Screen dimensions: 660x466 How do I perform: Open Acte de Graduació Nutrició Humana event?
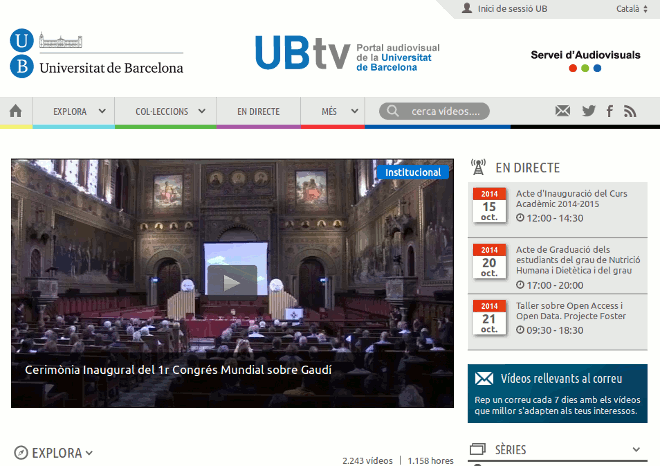[x=578, y=260]
